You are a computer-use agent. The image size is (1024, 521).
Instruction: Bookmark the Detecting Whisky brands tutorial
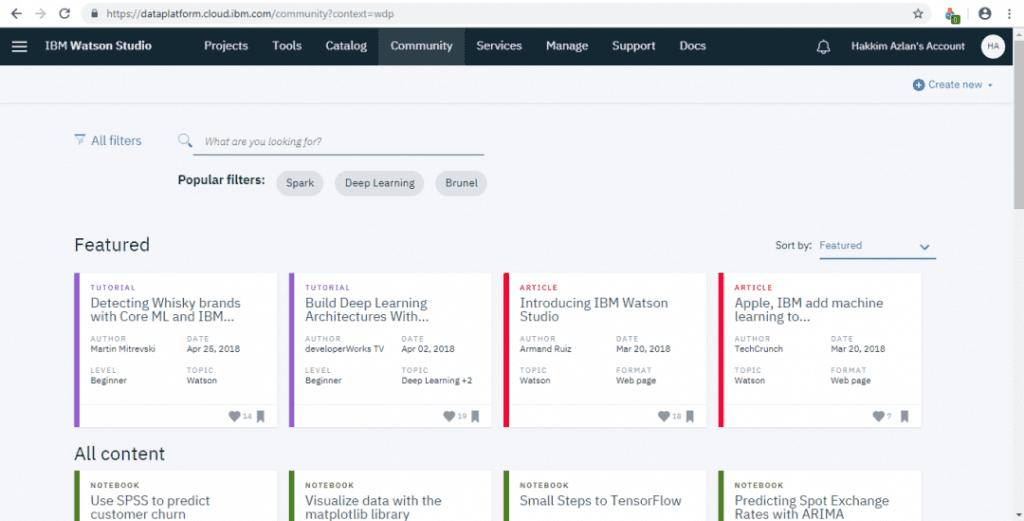[261, 416]
